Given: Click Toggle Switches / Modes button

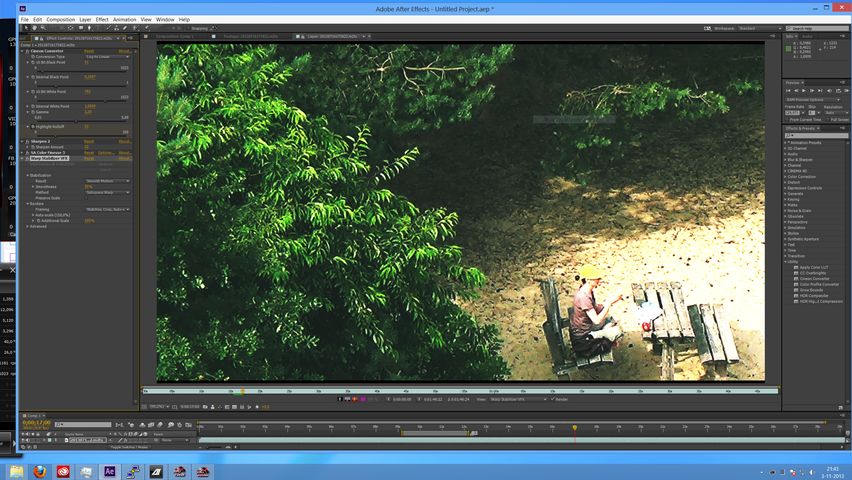Looking at the screenshot, I should coord(129,447).
